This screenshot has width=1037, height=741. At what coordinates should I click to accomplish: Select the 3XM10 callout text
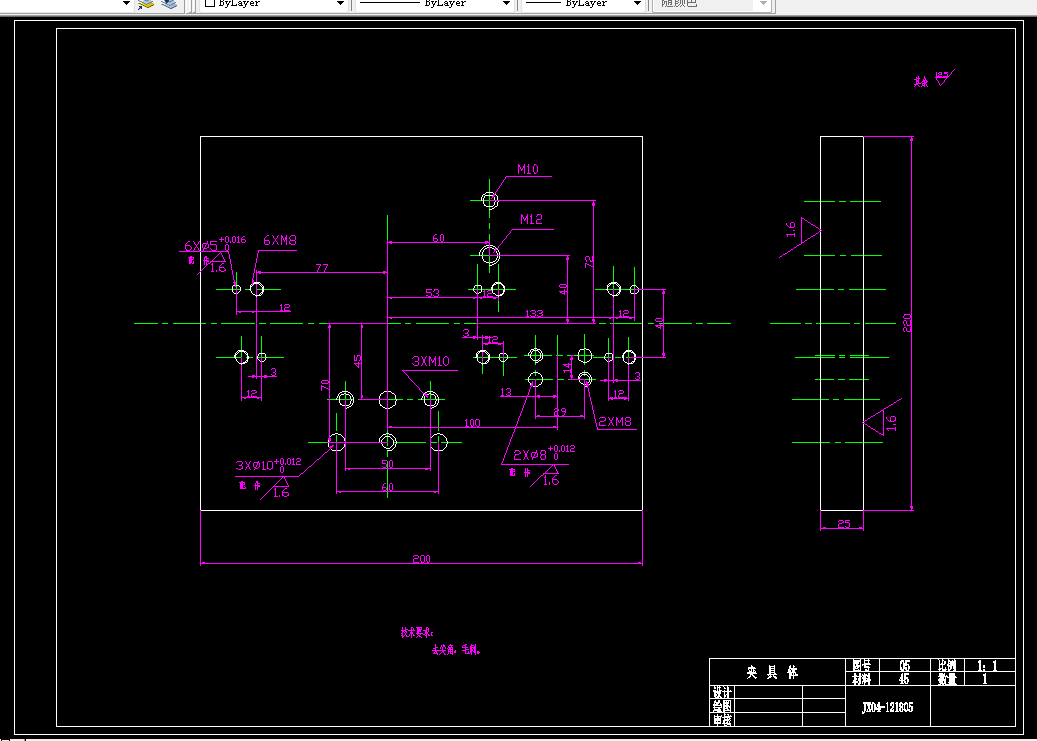431,361
